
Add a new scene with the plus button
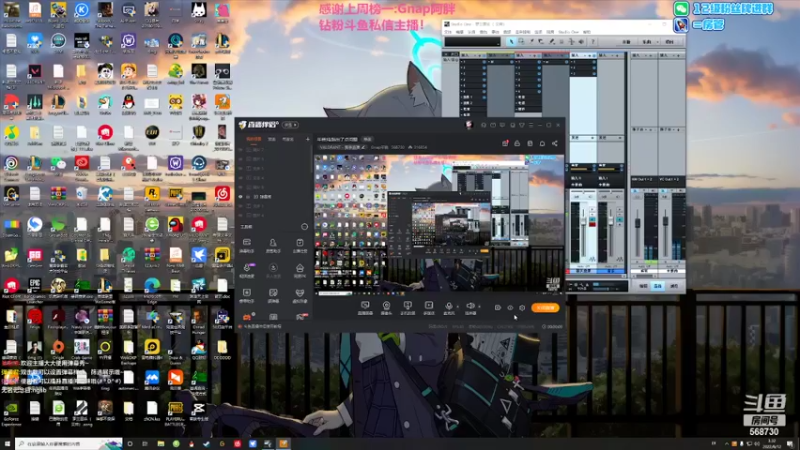308,139
